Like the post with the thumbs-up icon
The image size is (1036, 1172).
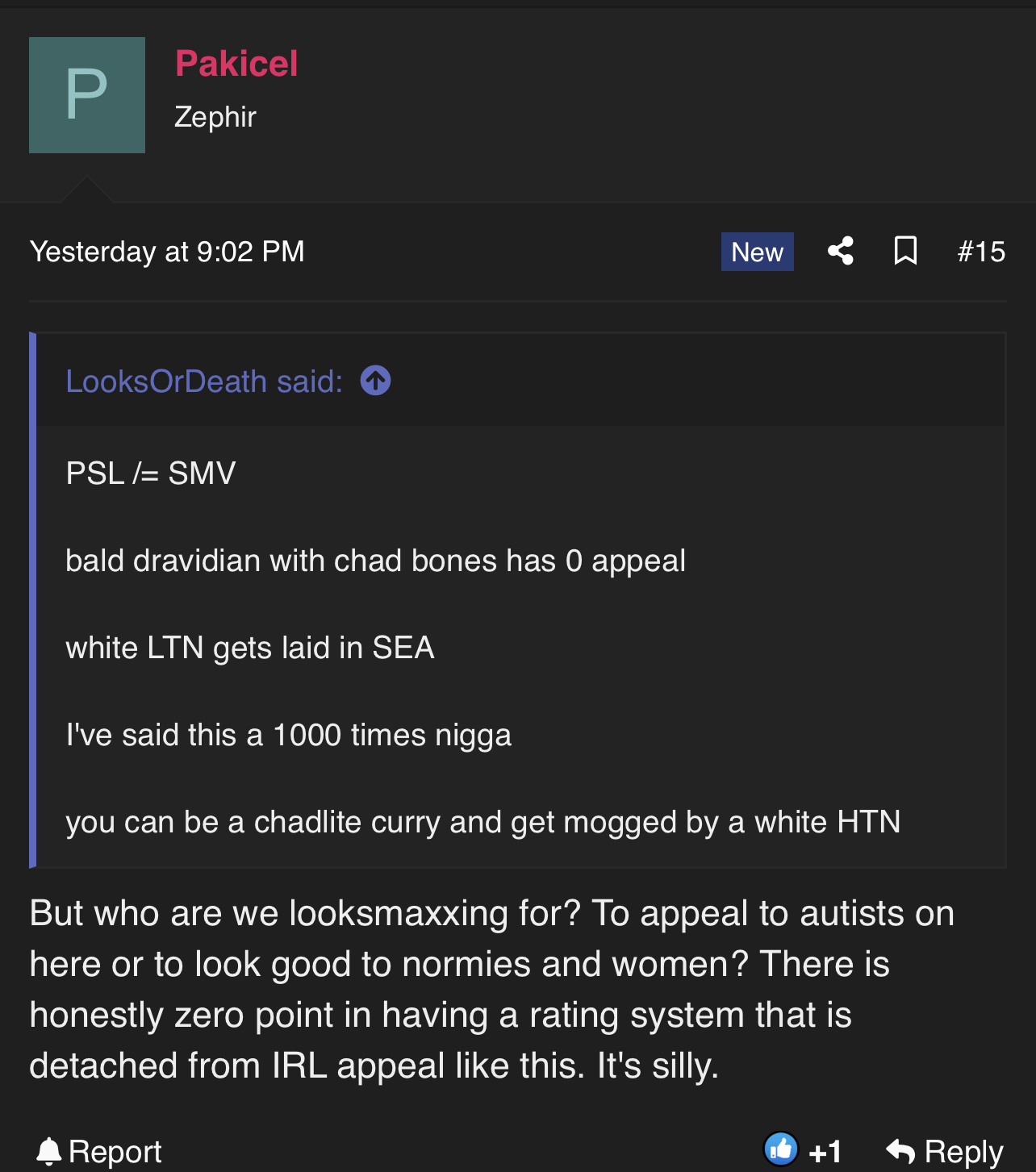coord(781,1149)
